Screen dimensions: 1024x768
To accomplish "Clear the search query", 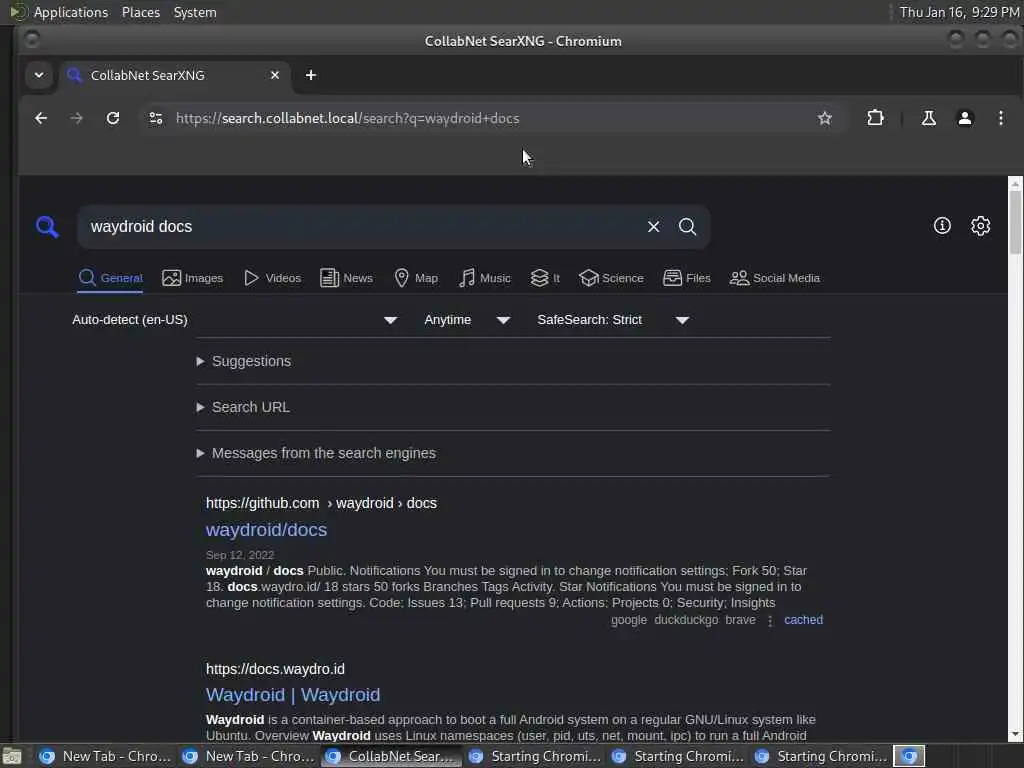I will click(653, 227).
